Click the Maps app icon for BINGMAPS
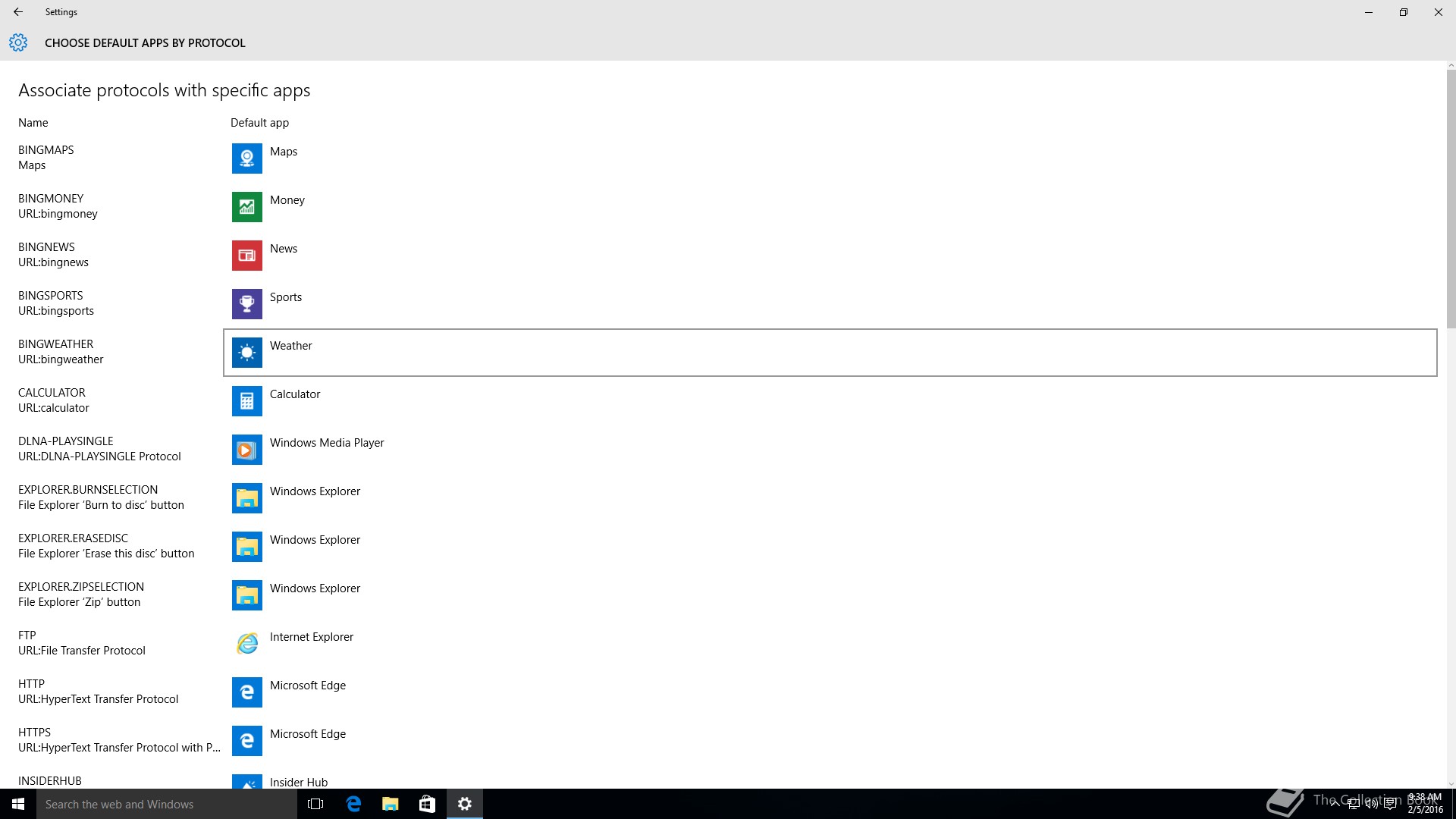Viewport: 1456px width, 819px height. tap(246, 158)
